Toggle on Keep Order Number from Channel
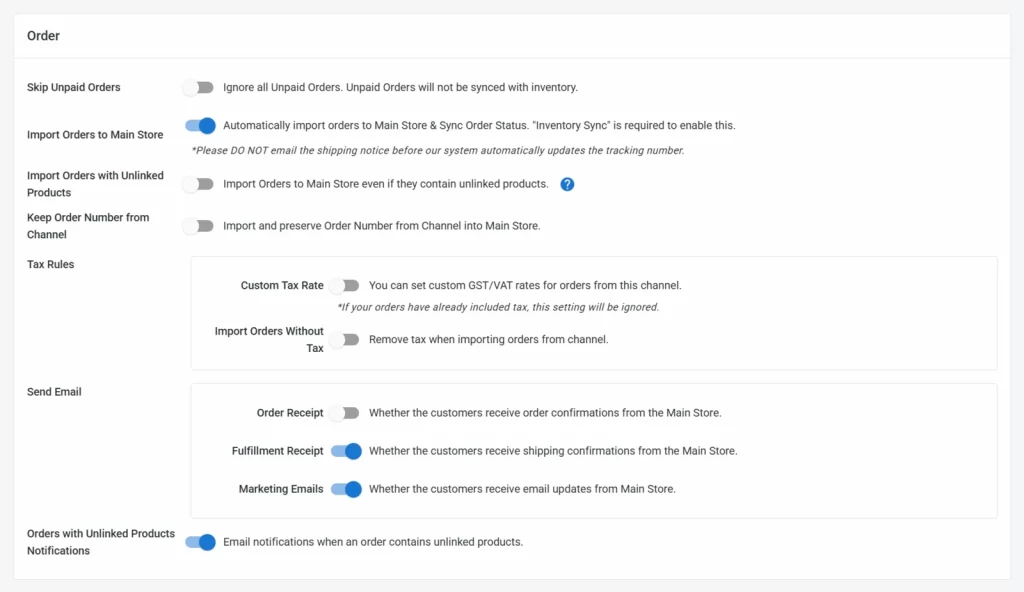 [x=199, y=226]
